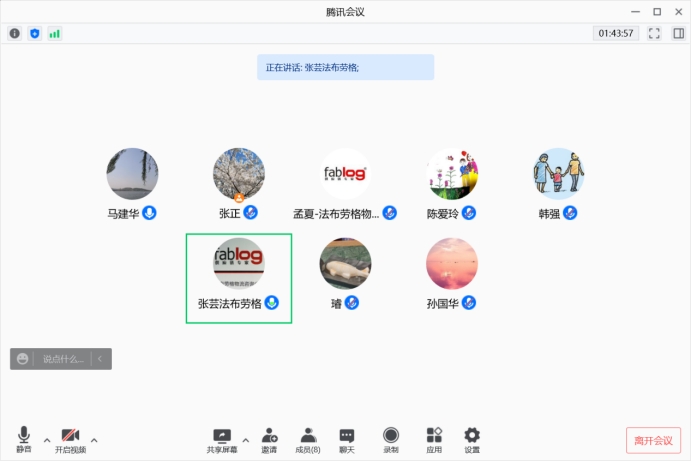Start Share Screen (共享屏幕)
The image size is (692, 461).
(x=222, y=439)
